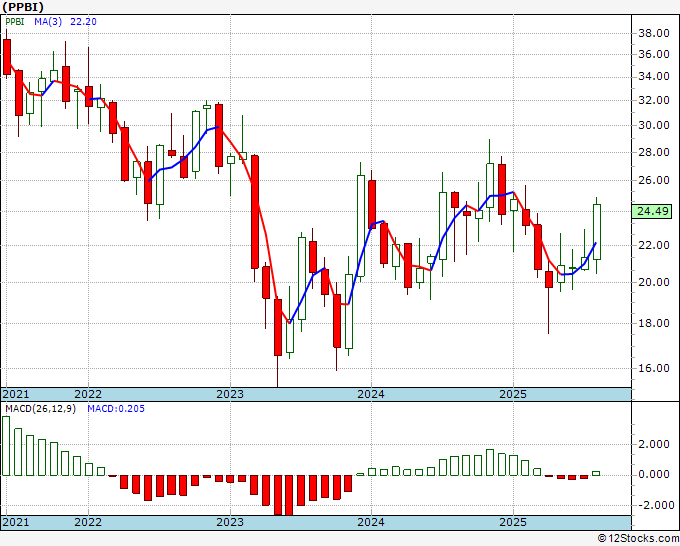Click the 0.000 MACD axis label
This screenshot has width=680, height=546.
pyautogui.click(x=654, y=474)
